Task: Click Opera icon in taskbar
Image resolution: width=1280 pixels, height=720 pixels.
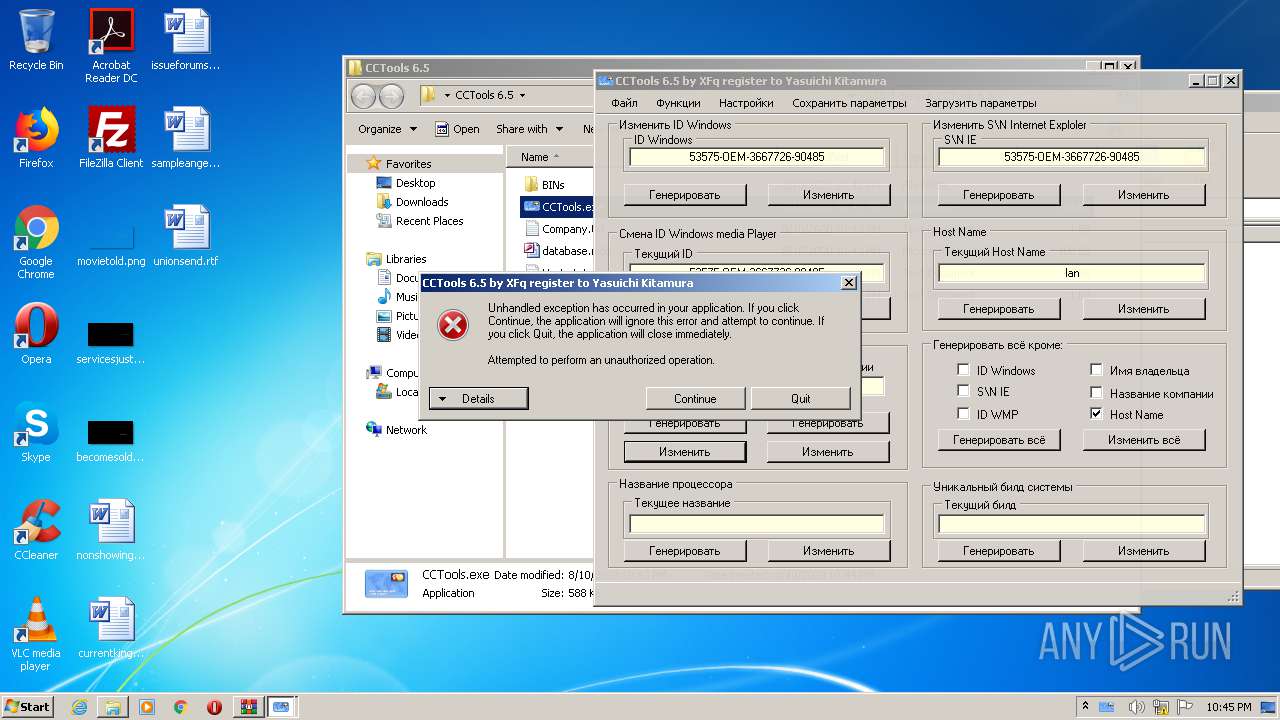Action: 214,707
